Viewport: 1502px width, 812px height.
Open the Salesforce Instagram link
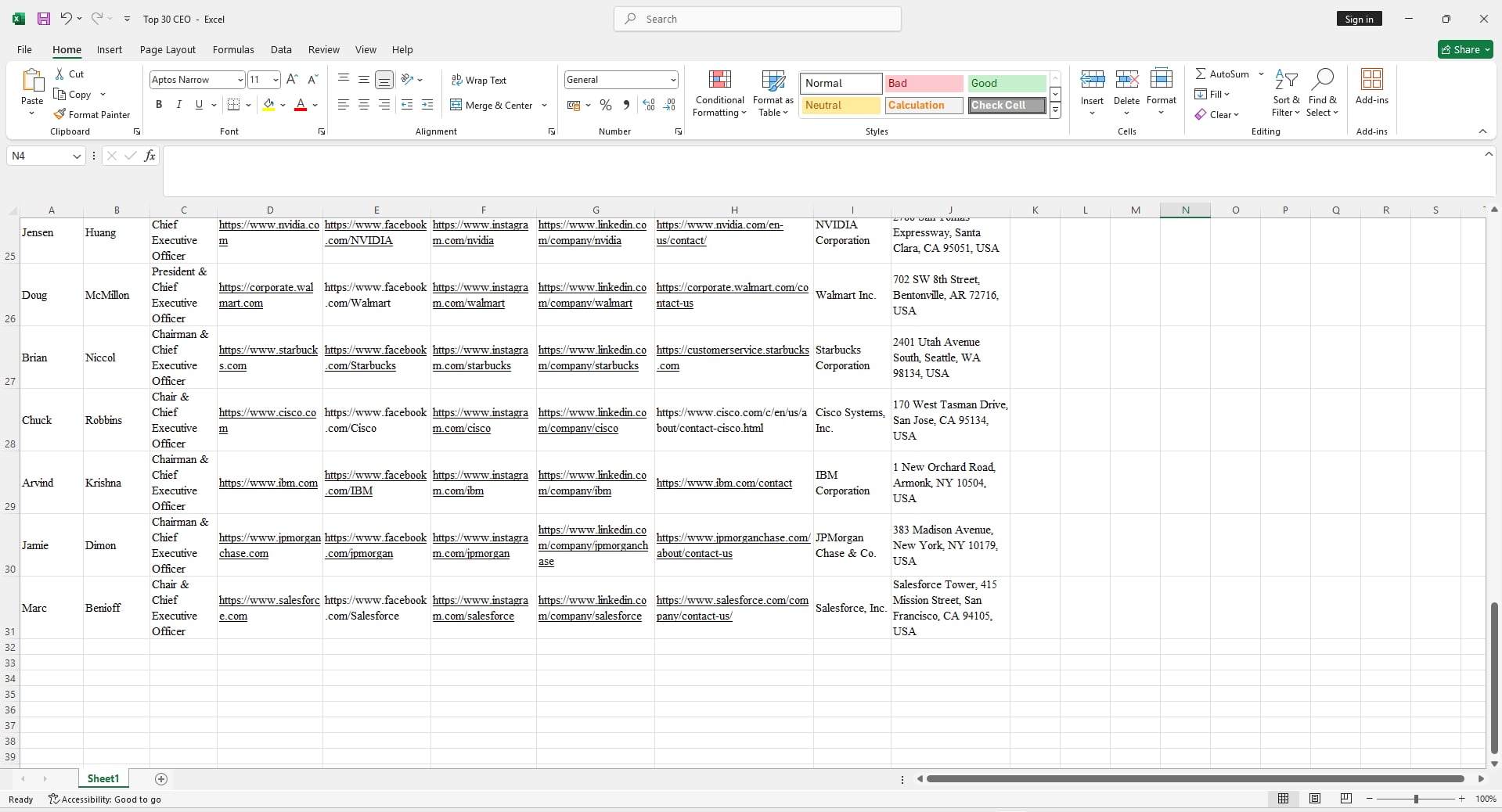point(480,608)
